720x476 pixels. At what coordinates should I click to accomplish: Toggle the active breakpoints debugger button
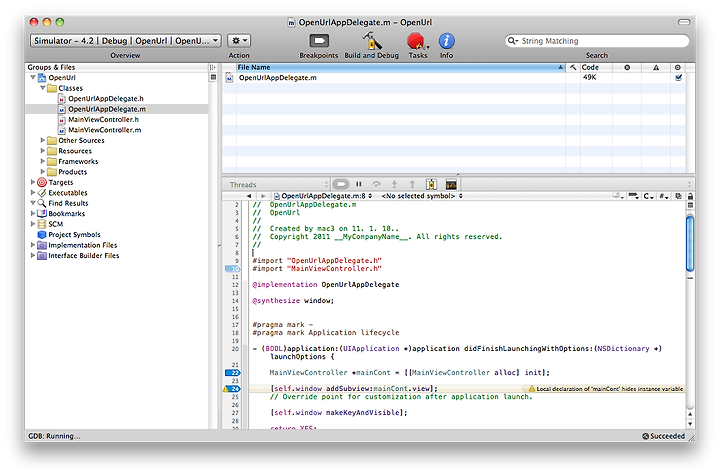point(341,184)
